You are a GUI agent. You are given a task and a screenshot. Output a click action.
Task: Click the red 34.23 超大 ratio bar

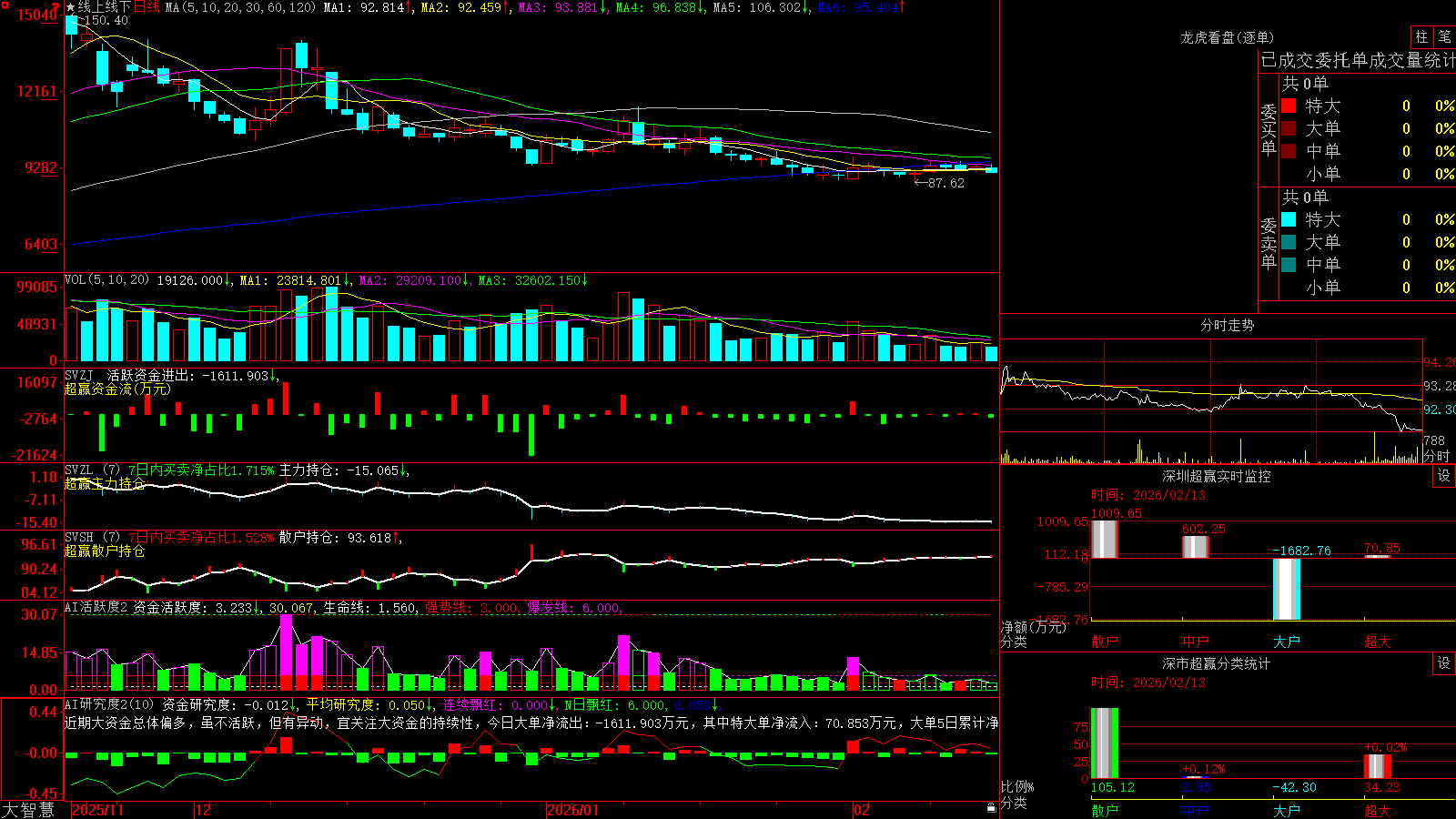pos(1377,766)
